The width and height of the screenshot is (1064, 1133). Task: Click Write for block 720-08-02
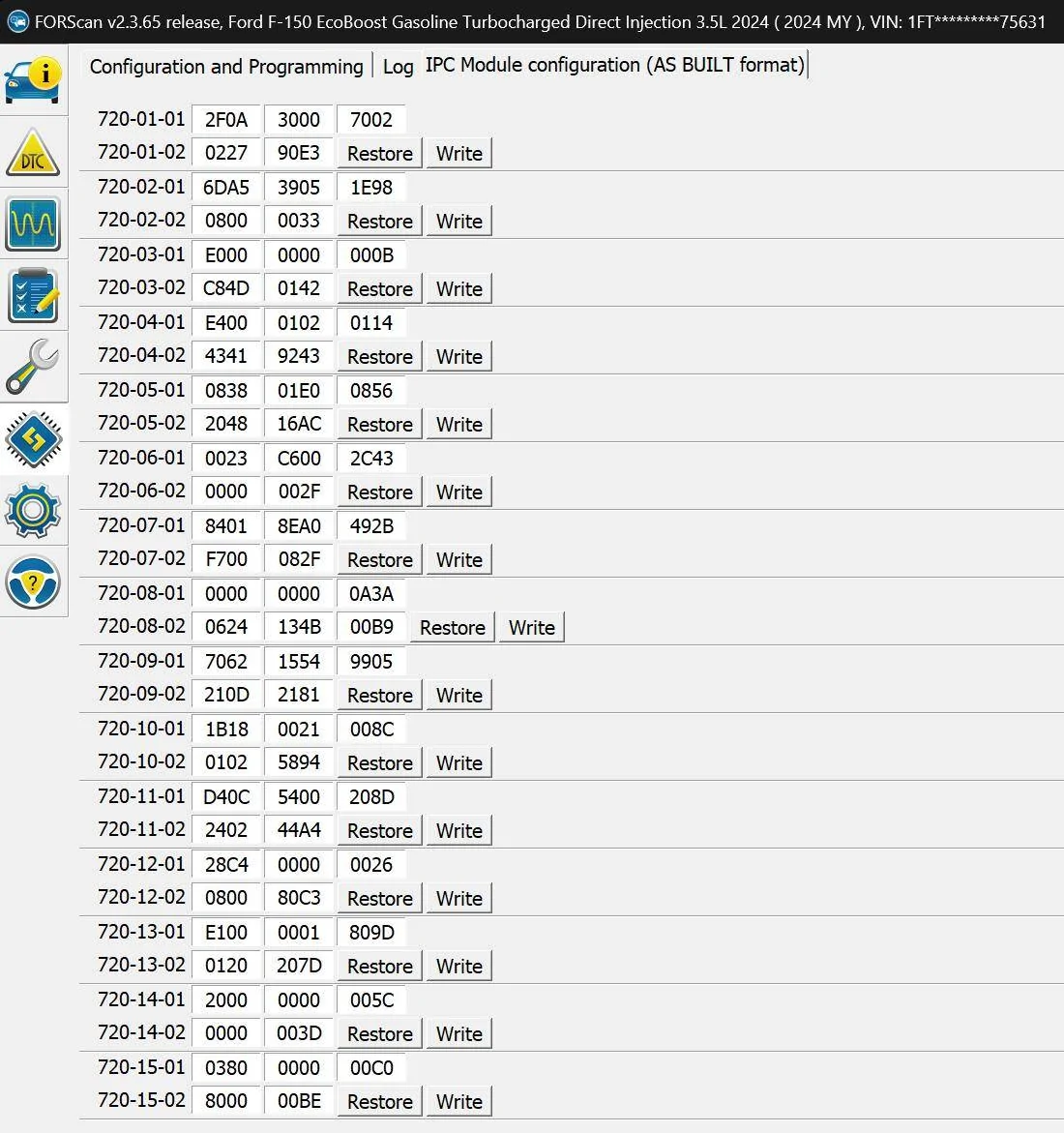click(532, 627)
